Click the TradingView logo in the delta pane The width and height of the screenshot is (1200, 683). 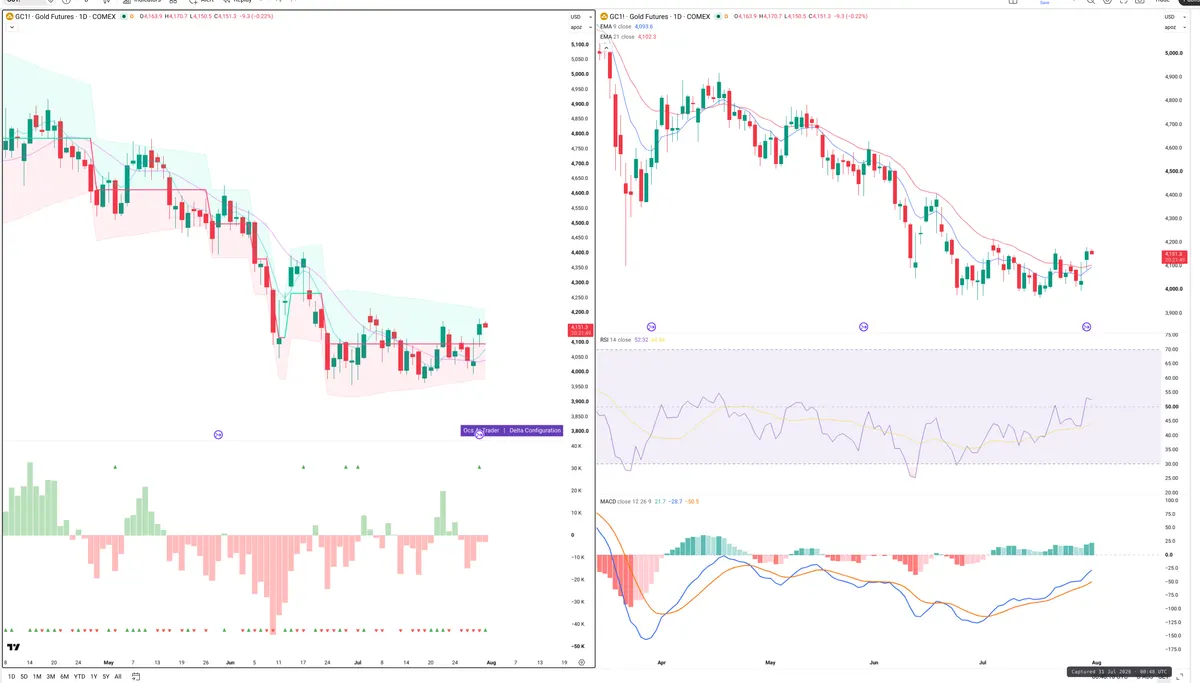pyautogui.click(x=13, y=647)
